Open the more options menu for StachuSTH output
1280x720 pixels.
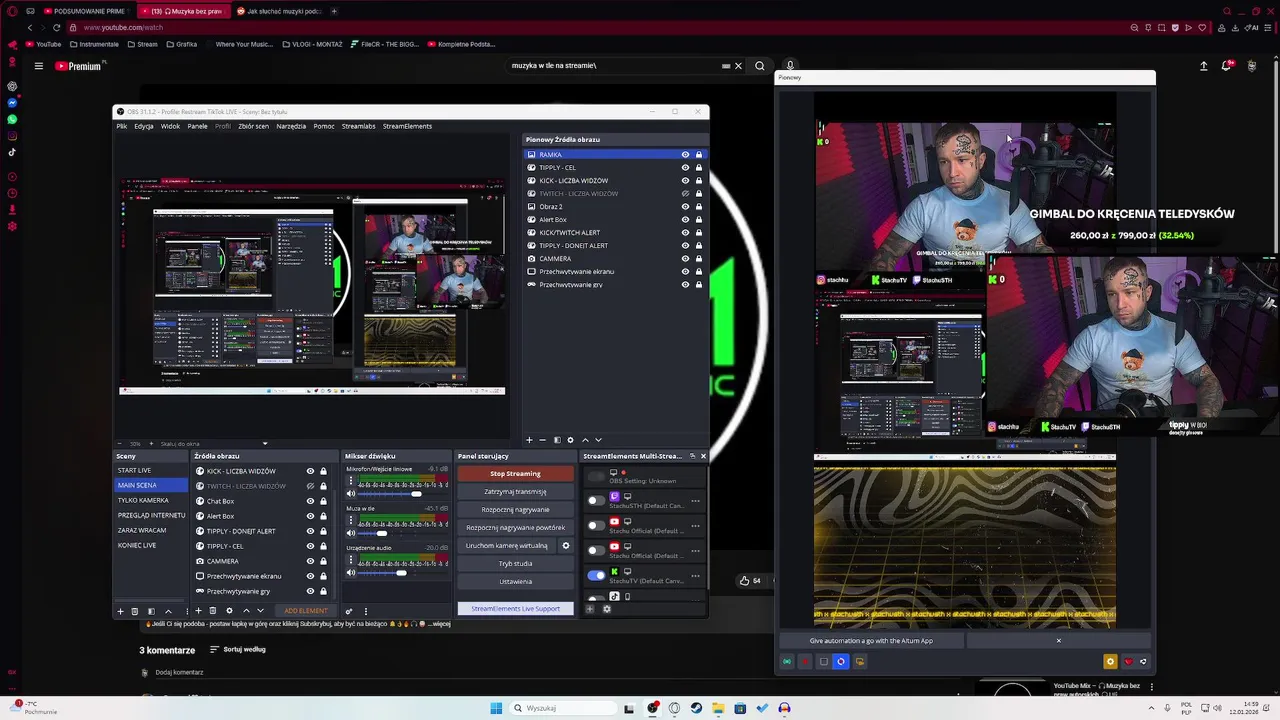coord(695,500)
